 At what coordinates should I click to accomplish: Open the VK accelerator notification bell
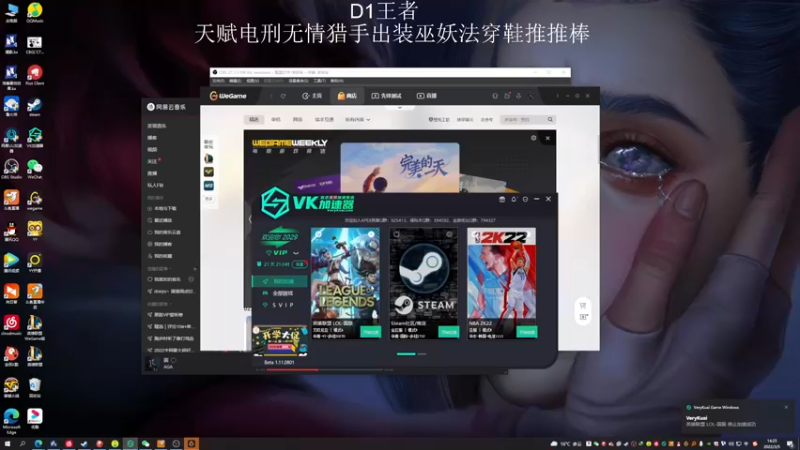tap(514, 199)
